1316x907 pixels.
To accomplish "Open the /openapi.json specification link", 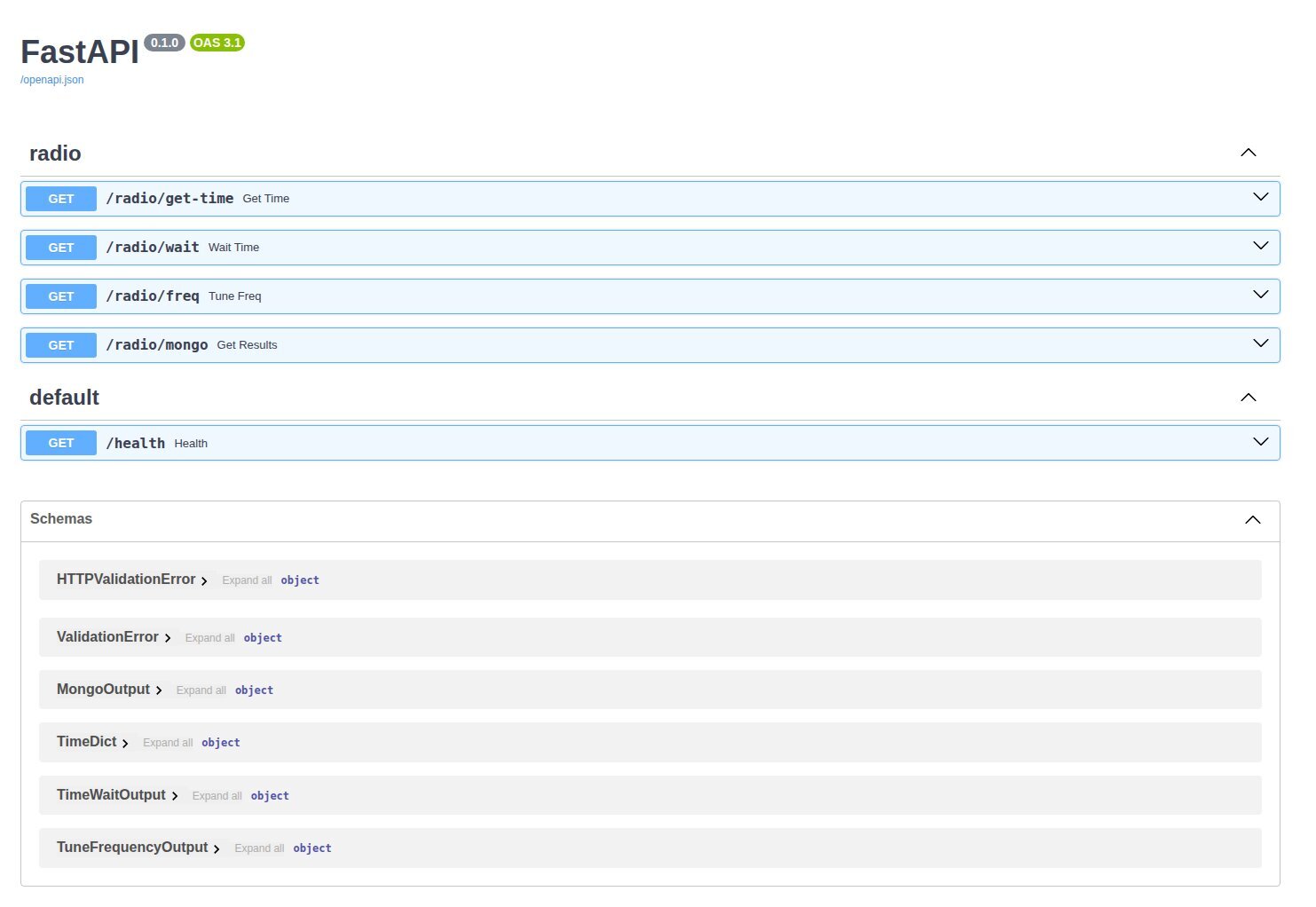I will coord(51,79).
